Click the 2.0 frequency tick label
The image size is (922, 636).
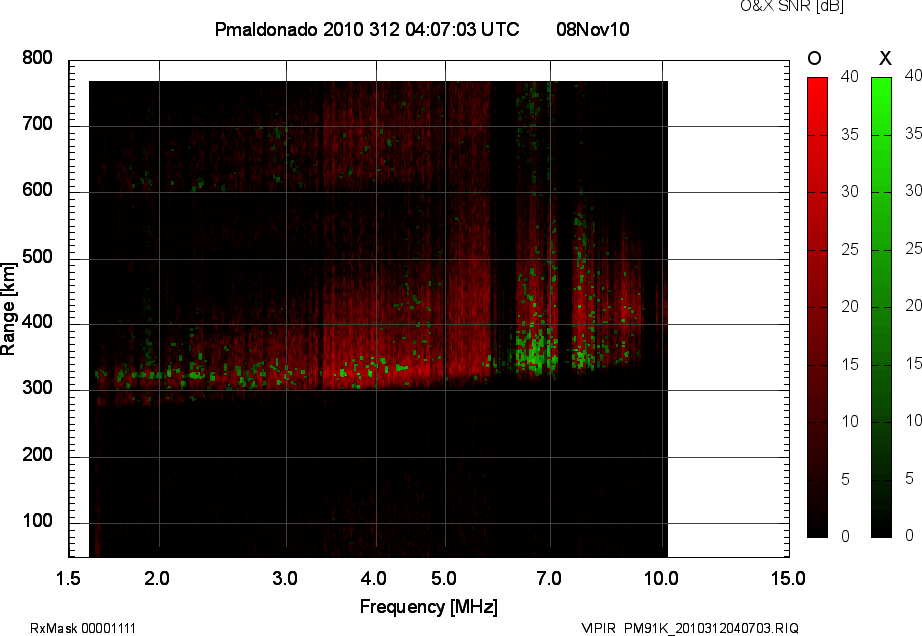[x=157, y=578]
